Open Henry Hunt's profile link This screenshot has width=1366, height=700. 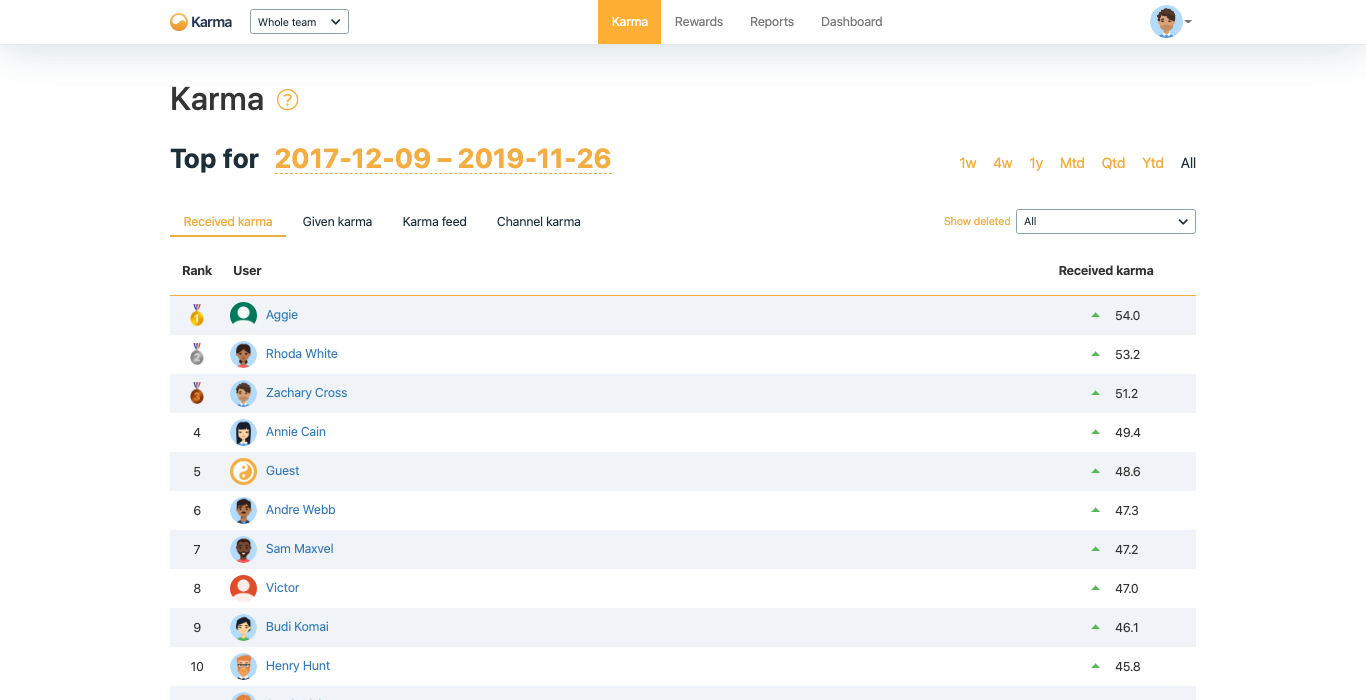298,666
